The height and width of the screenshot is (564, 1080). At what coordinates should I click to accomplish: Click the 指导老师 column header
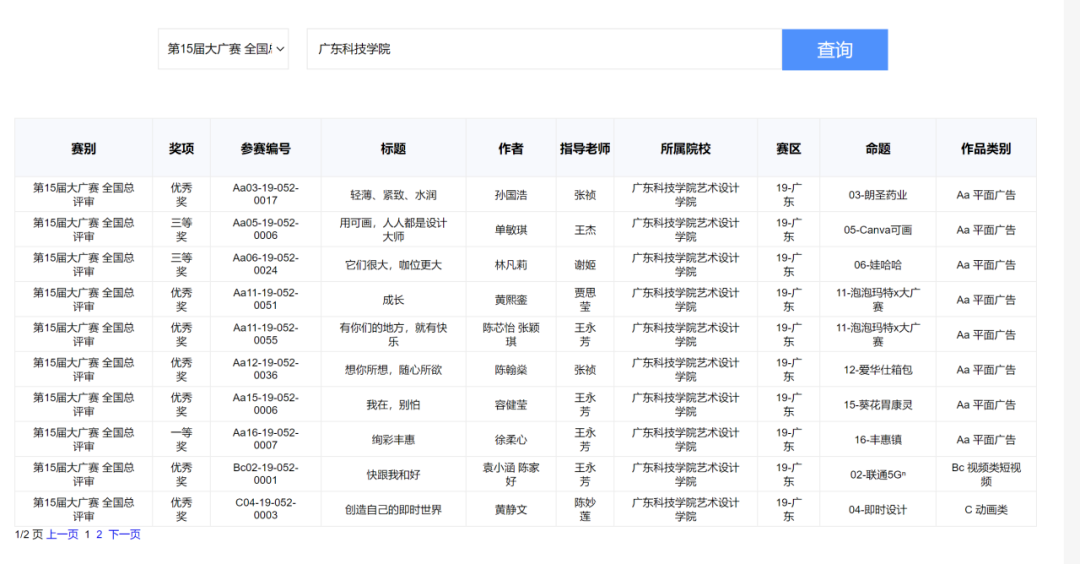coord(585,148)
